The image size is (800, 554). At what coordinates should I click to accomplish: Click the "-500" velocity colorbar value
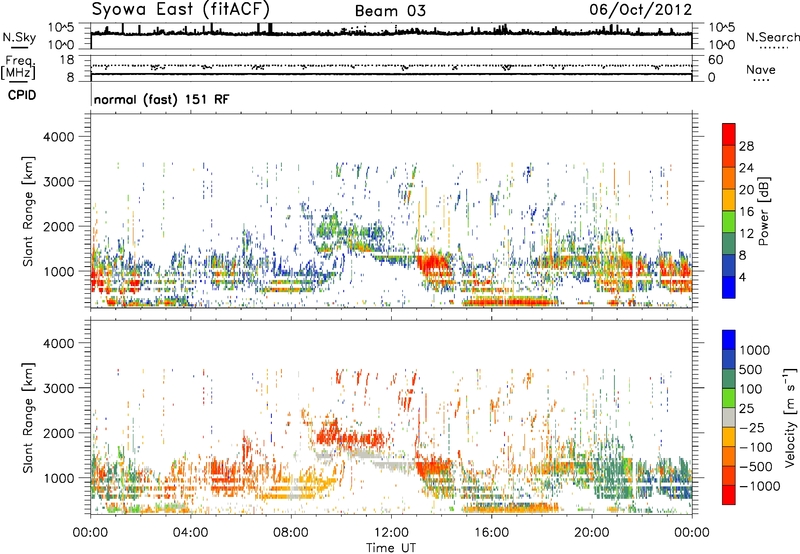[756, 466]
